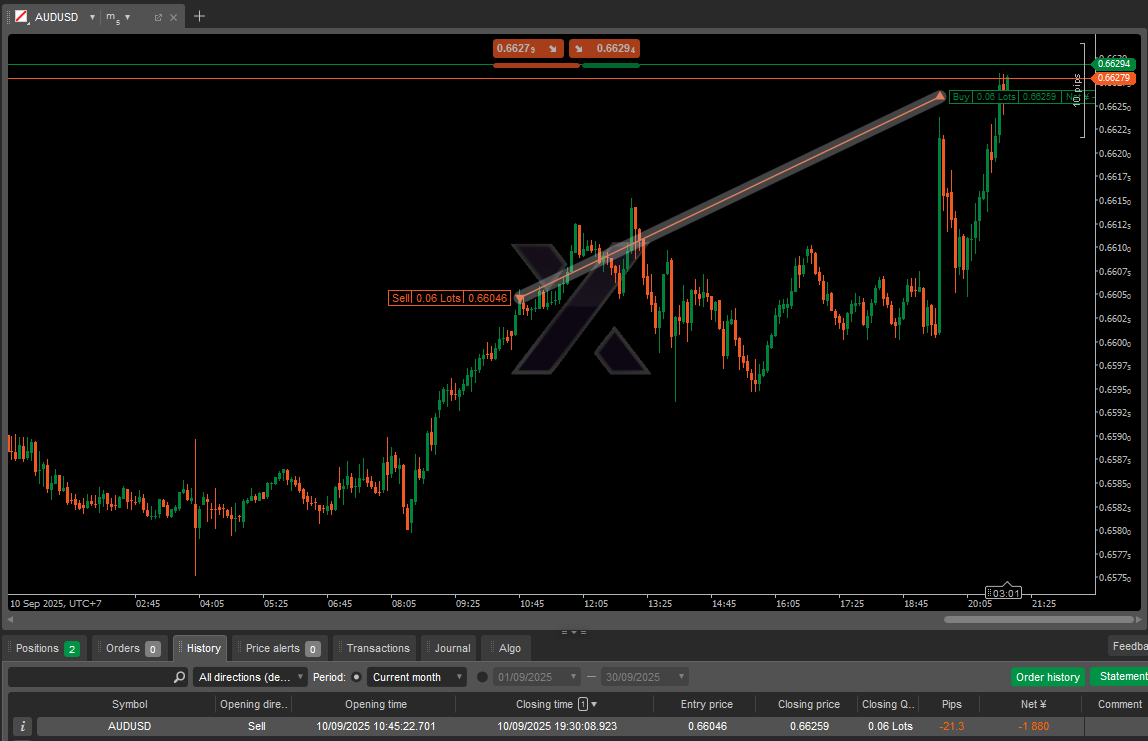Add a new chart tab
1148x741 pixels.
pyautogui.click(x=199, y=16)
